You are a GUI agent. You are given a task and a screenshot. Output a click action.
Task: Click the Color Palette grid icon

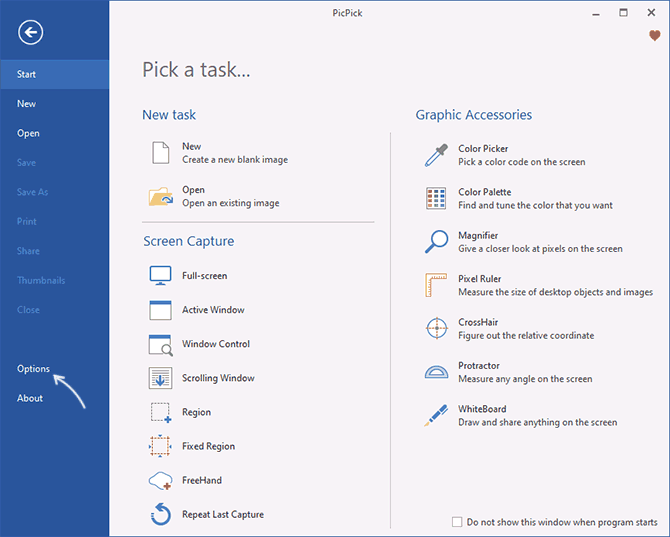tap(436, 198)
